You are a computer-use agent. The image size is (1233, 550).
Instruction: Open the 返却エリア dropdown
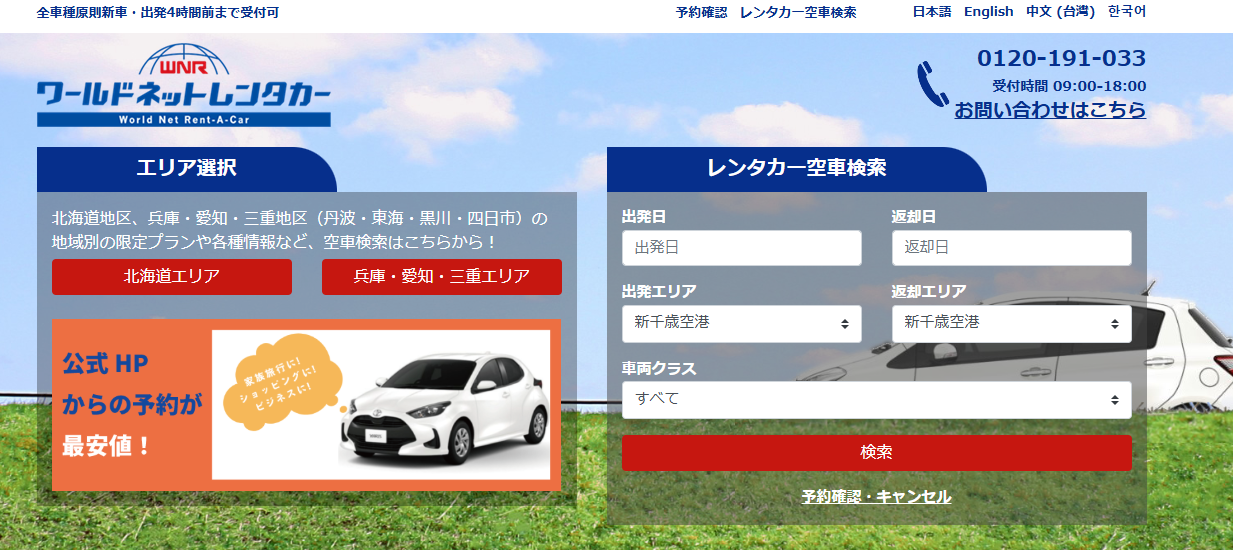coord(1011,323)
